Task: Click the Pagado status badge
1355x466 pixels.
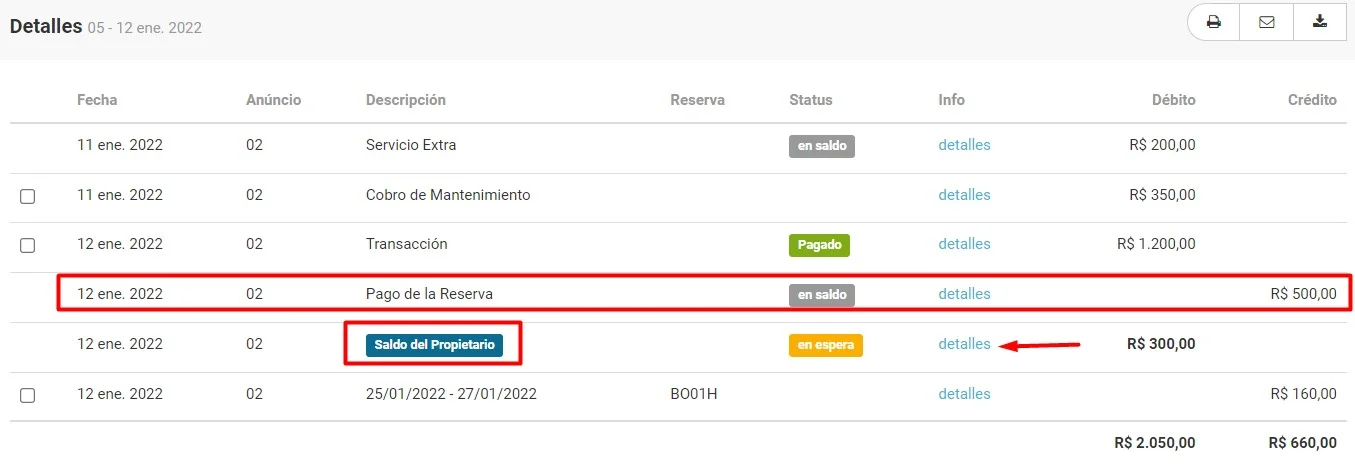Action: pyautogui.click(x=819, y=245)
